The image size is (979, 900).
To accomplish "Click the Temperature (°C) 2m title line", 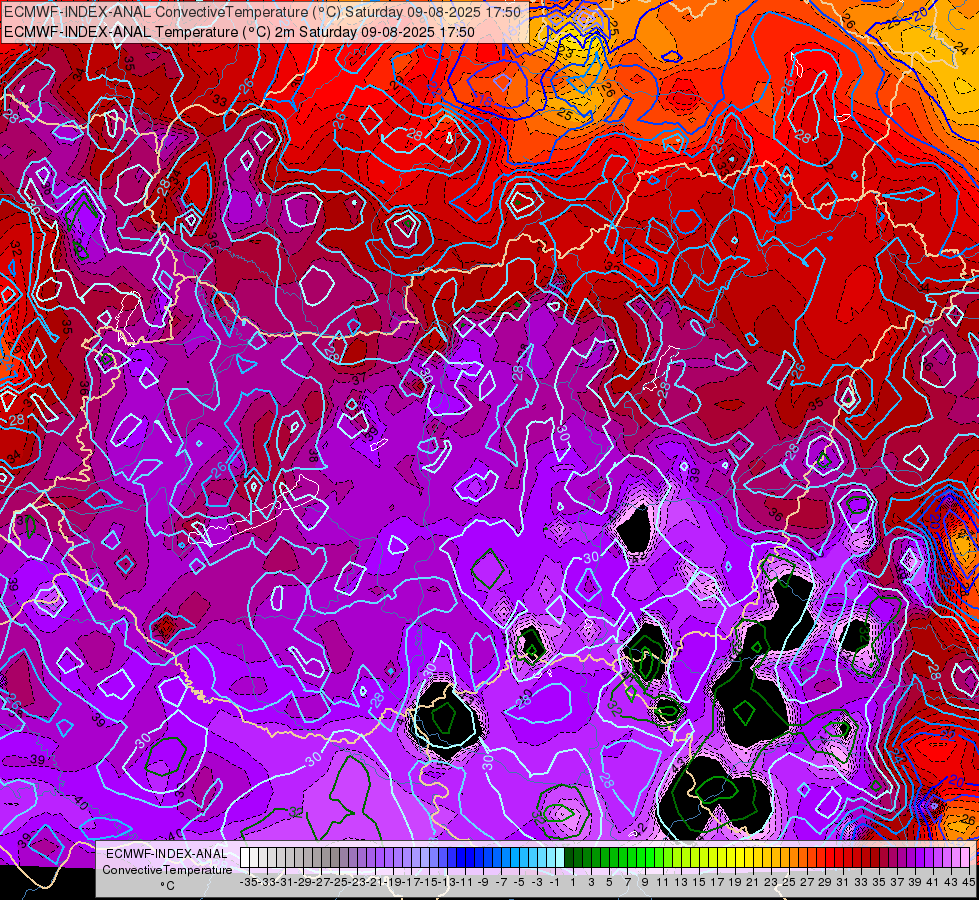I will 239,32.
